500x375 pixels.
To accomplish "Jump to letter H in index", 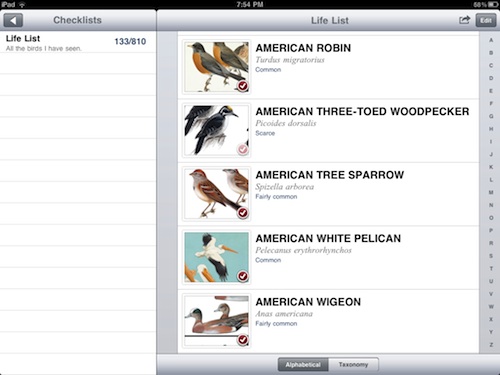I will pos(491,129).
